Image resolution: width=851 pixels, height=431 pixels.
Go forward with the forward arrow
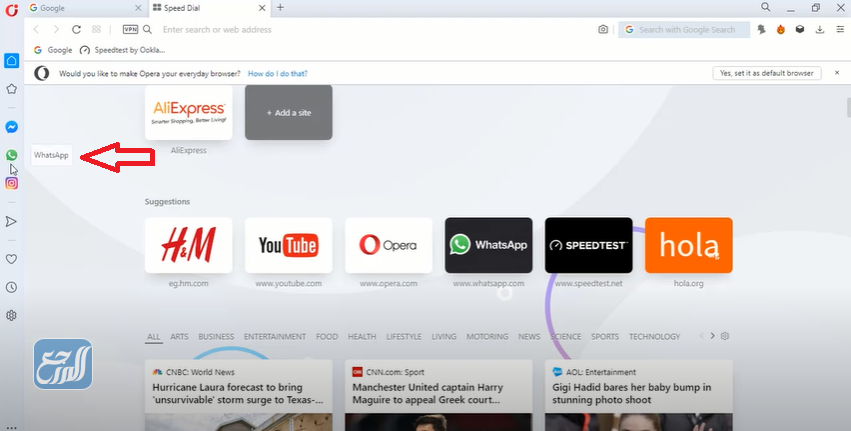point(56,29)
